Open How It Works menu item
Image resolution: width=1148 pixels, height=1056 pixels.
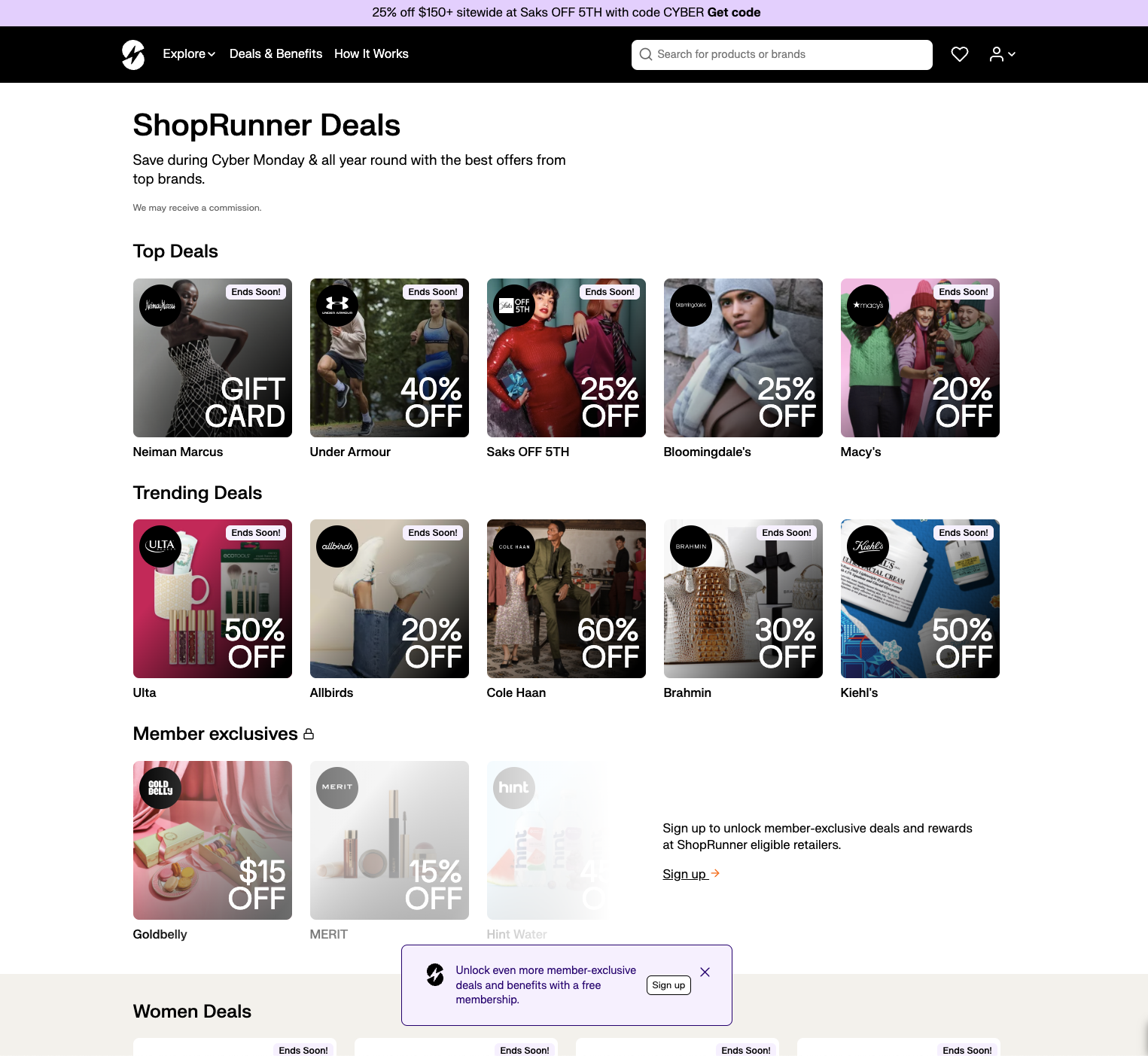click(x=371, y=54)
